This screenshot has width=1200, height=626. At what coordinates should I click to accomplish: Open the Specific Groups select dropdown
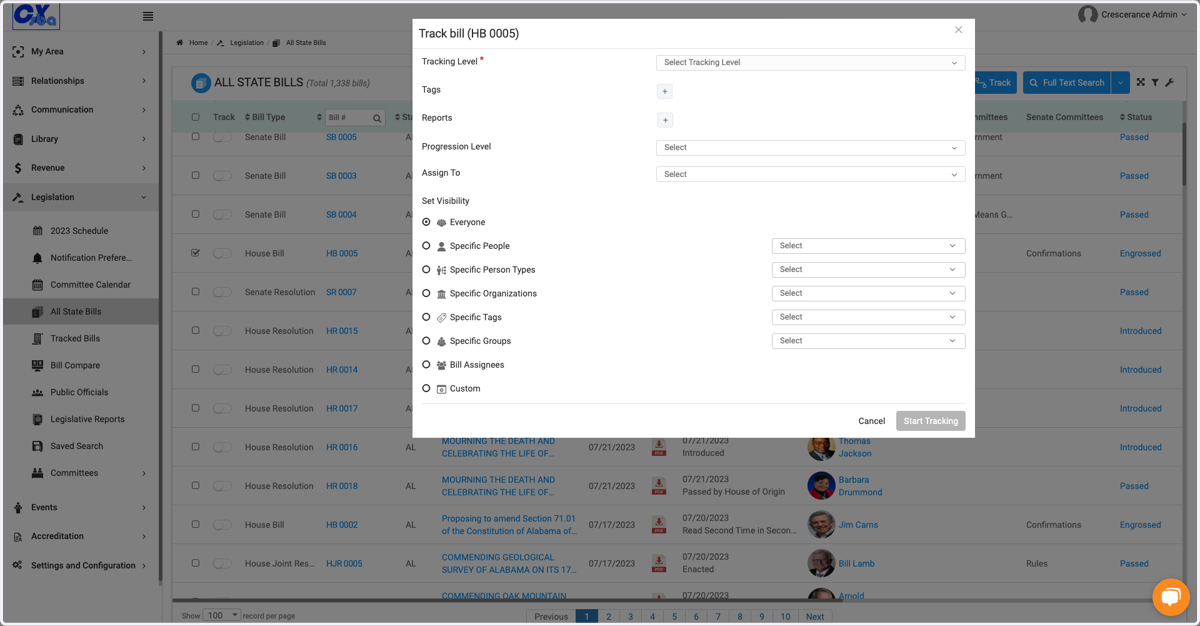point(868,341)
